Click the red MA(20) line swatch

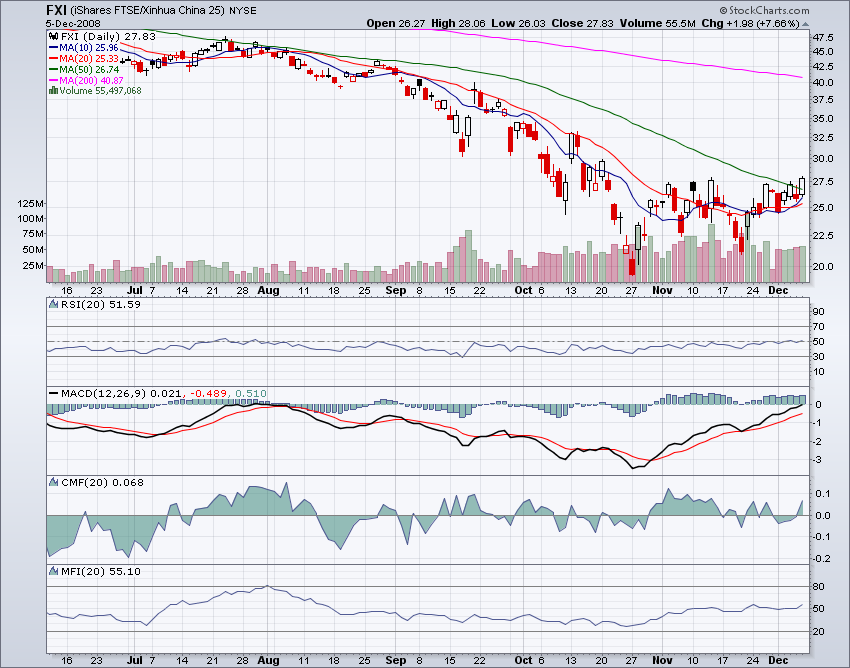click(x=54, y=59)
